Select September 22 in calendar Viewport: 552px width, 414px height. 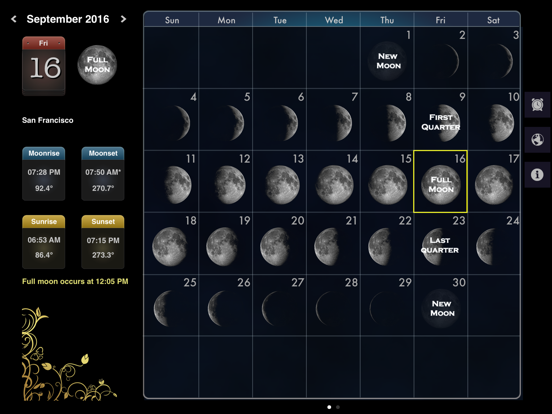pyautogui.click(x=387, y=243)
